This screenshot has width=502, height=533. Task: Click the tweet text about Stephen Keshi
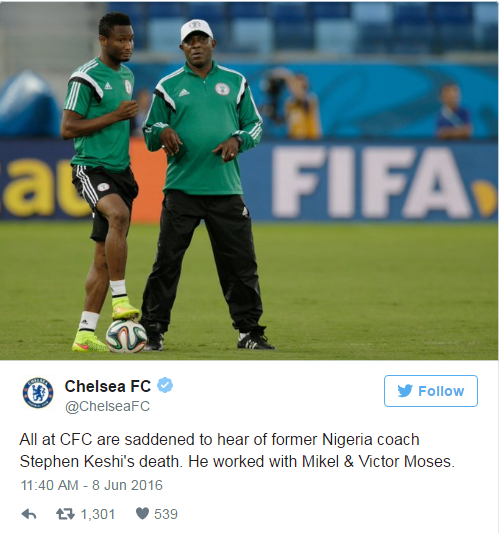click(237, 450)
